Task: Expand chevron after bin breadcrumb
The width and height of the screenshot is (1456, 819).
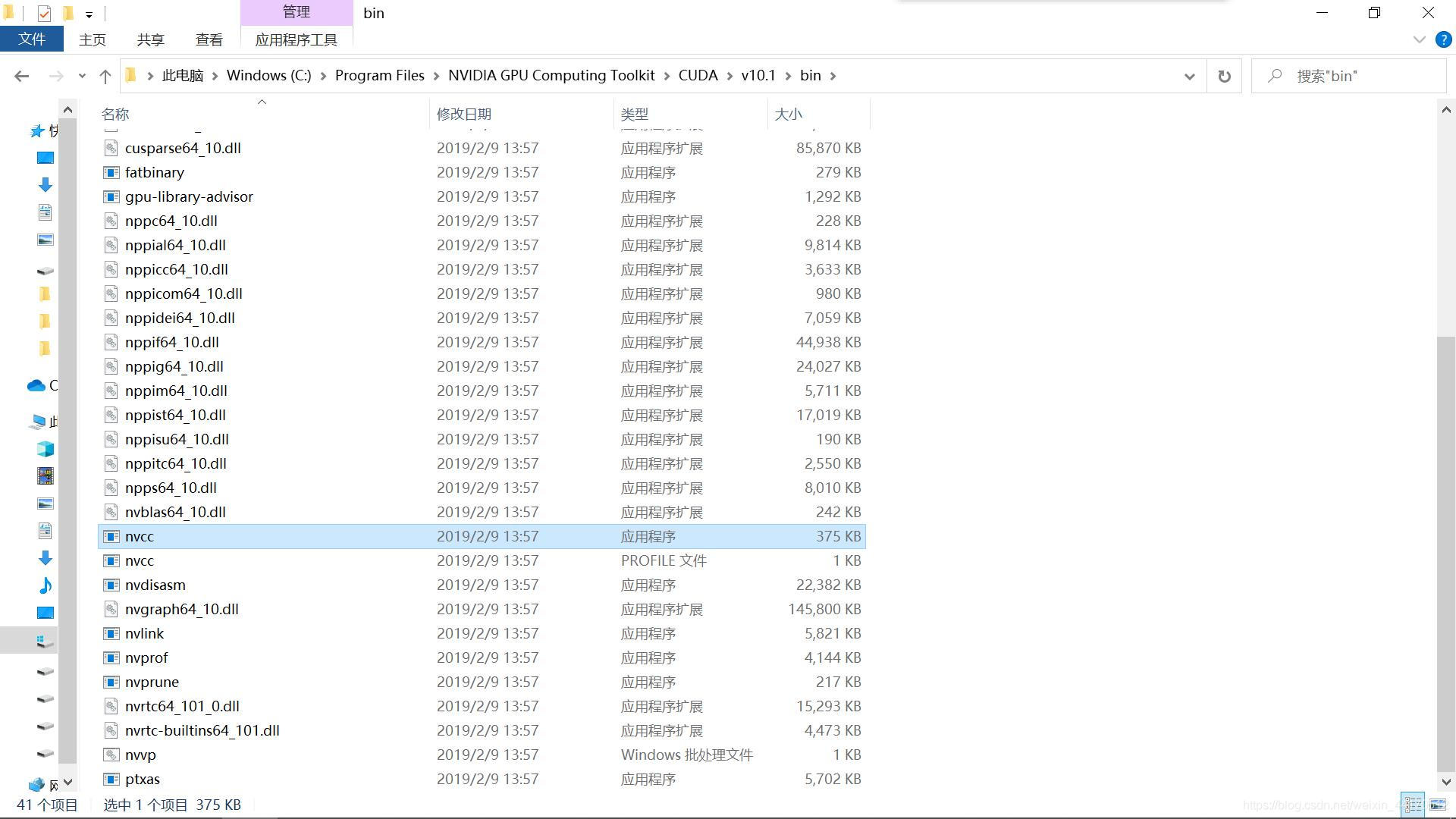Action: [833, 76]
